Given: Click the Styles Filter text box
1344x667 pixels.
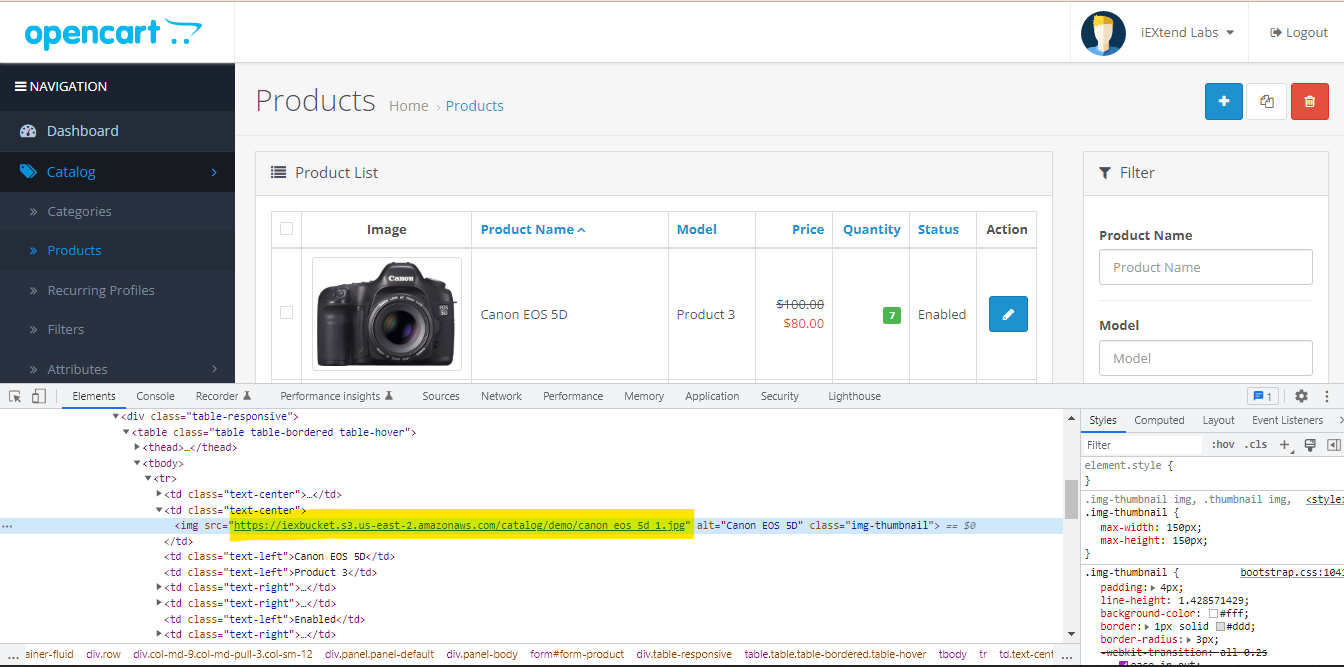Looking at the screenshot, I should [1143, 445].
